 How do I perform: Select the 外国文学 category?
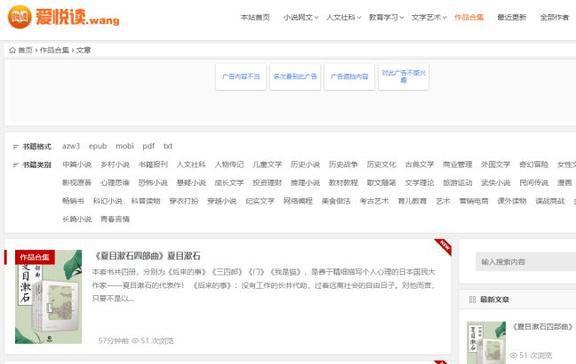496,165
